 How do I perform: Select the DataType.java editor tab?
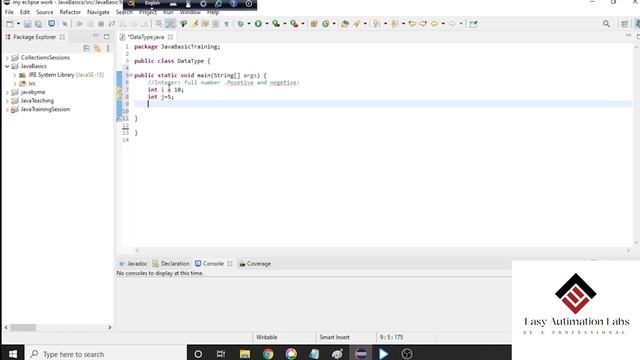point(146,37)
